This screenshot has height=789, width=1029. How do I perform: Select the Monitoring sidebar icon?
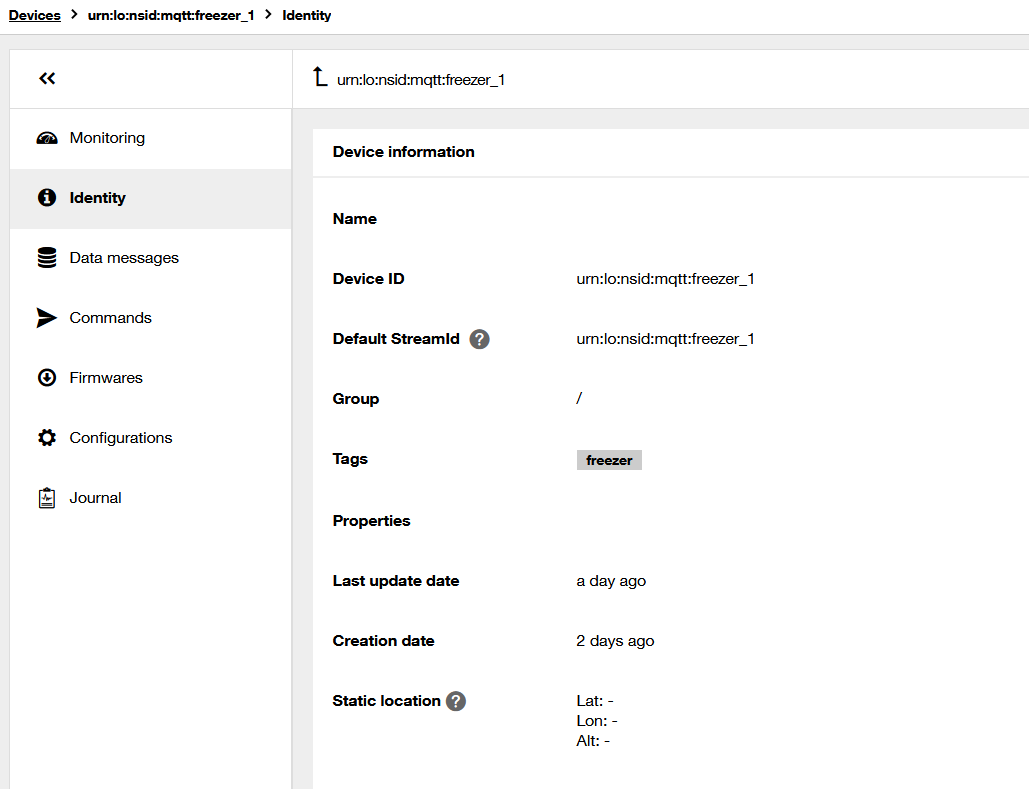point(46,137)
